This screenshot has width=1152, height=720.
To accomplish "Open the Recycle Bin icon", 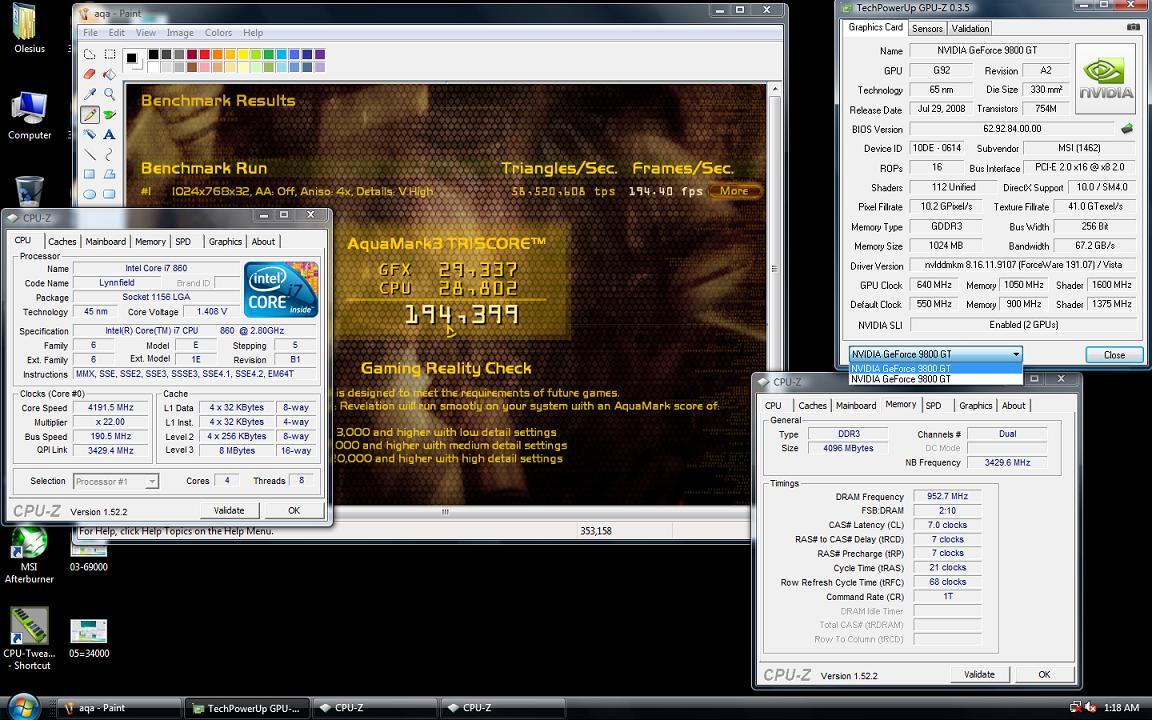I will pyautogui.click(x=29, y=191).
